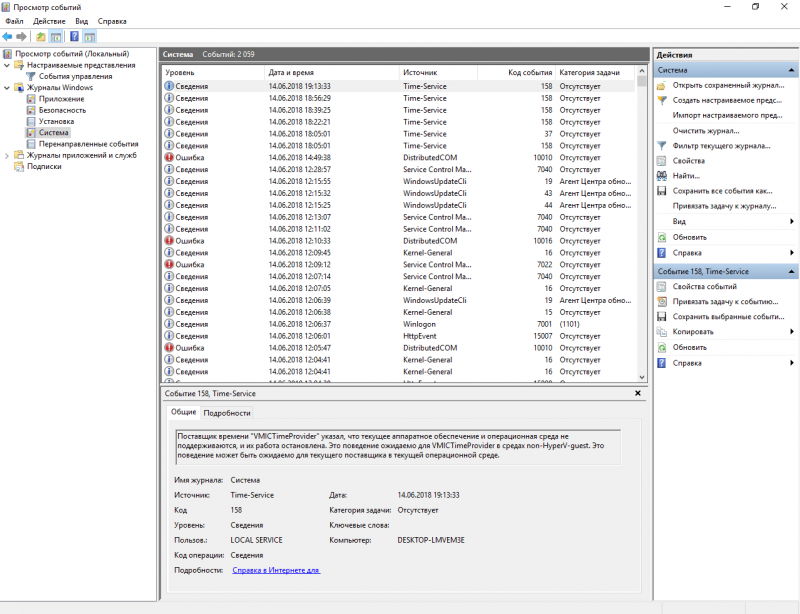Select the DistributedCOM error 10016 row
This screenshot has width=800, height=614.
point(399,241)
